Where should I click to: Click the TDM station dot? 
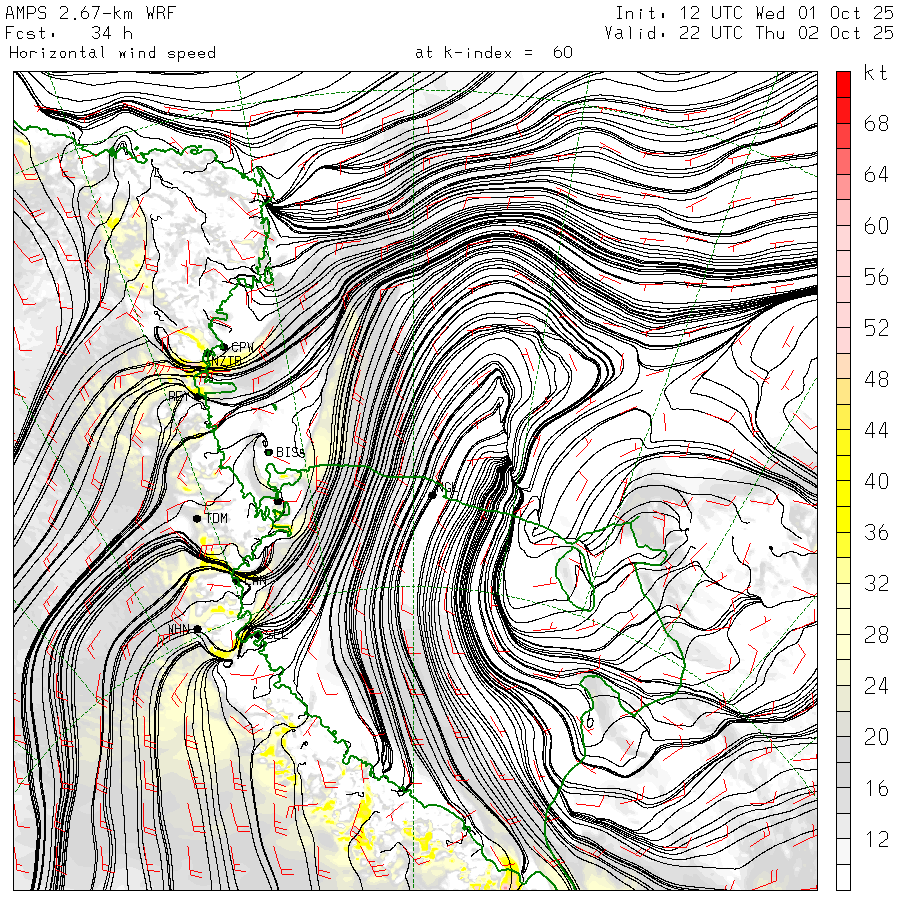click(x=198, y=518)
